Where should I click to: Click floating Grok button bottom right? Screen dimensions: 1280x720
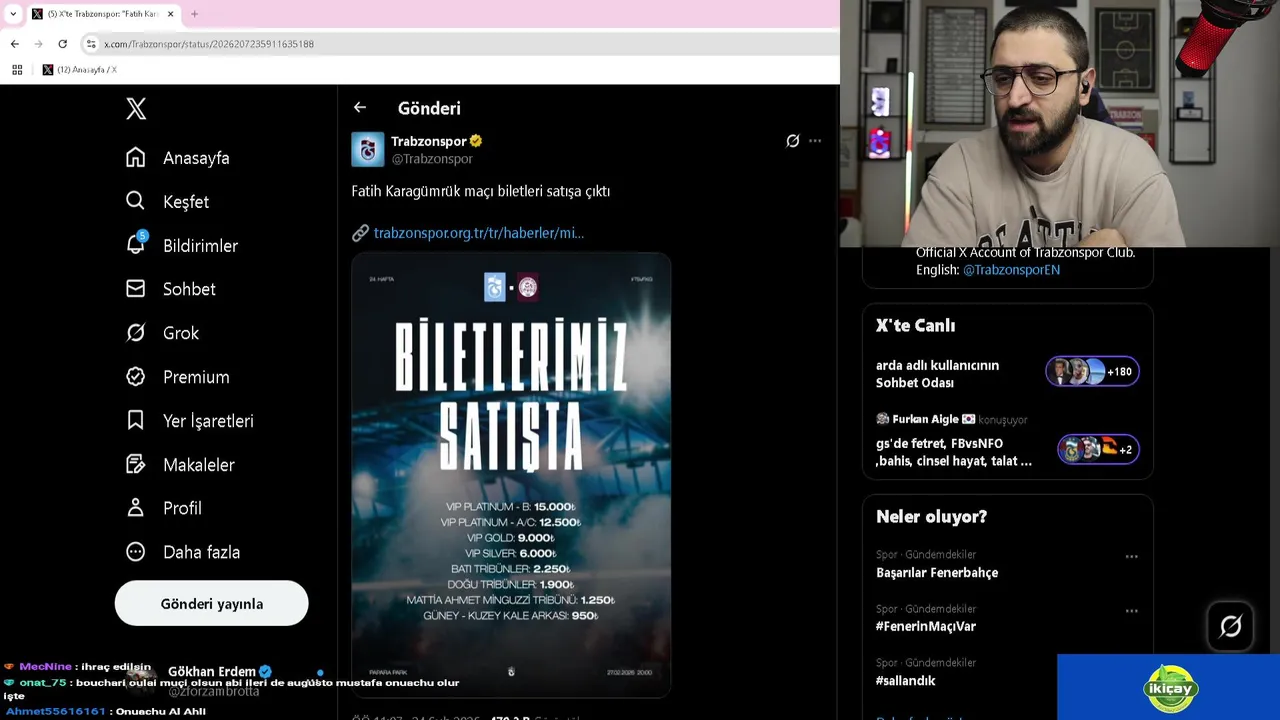(1231, 626)
